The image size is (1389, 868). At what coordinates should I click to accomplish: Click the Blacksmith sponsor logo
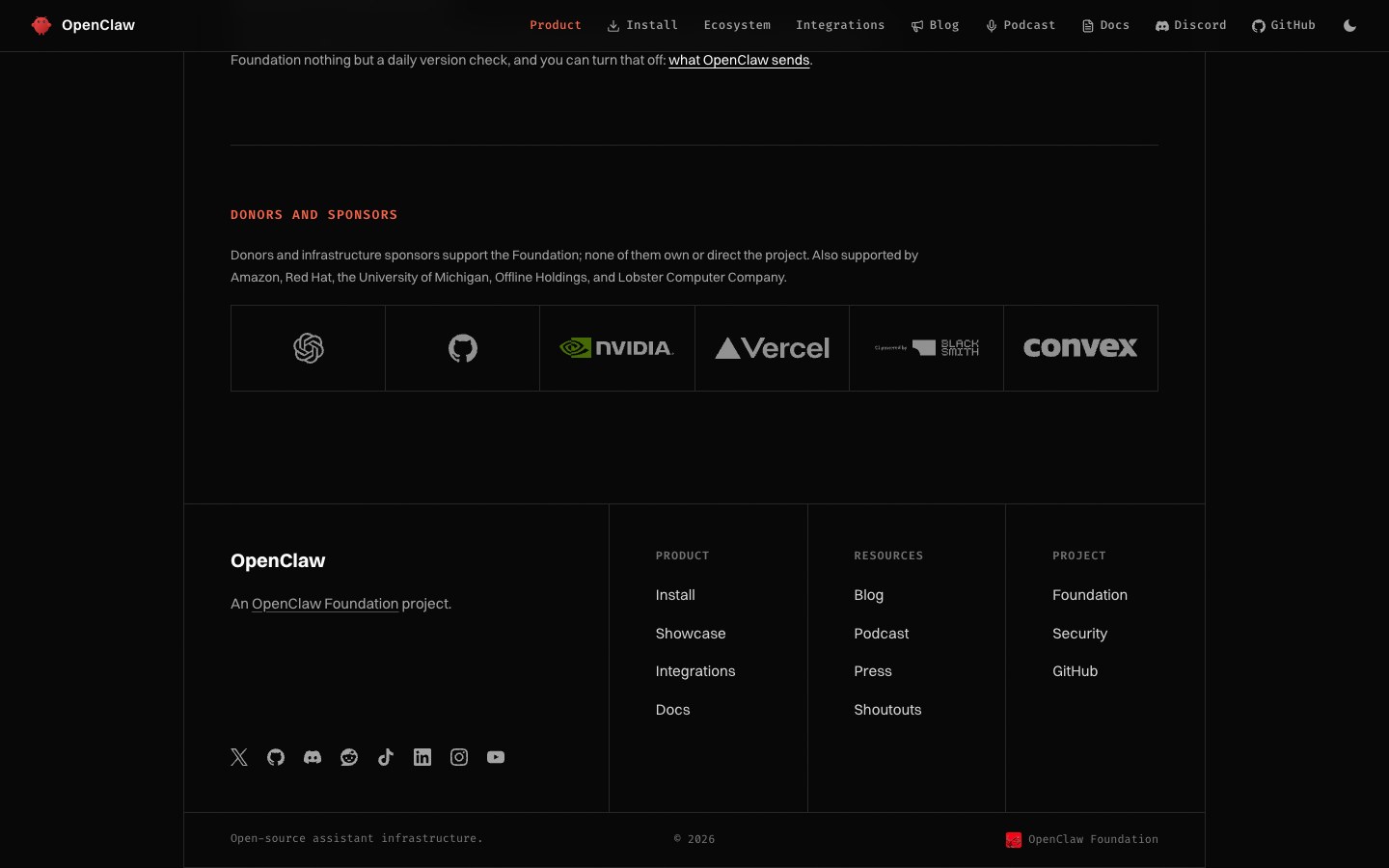coord(926,348)
